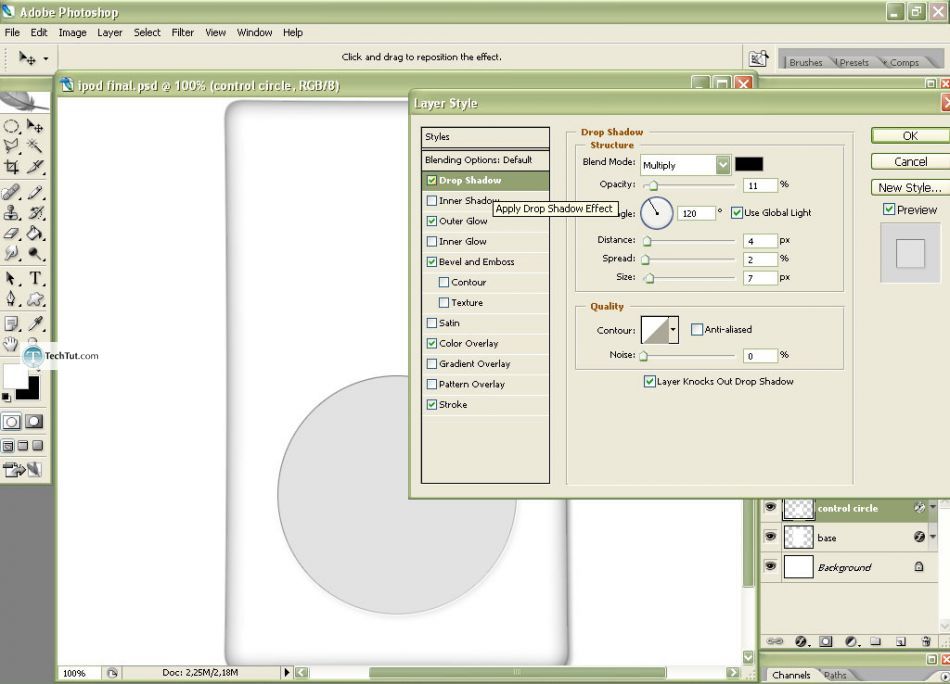Open the Layer menu
Screen dimensions: 950x684
click(110, 33)
